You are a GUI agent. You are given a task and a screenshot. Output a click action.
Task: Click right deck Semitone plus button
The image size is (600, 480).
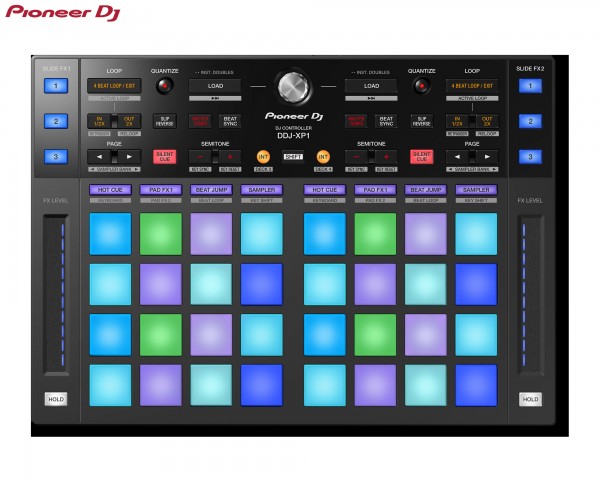(386, 157)
